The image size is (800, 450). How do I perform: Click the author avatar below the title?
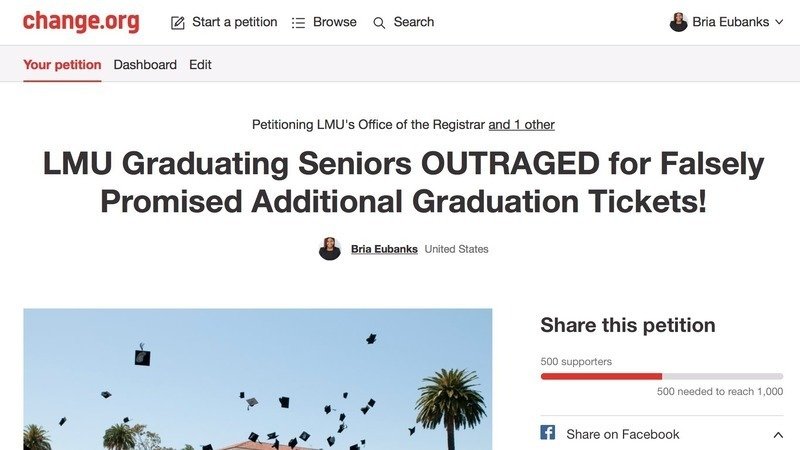click(x=330, y=249)
